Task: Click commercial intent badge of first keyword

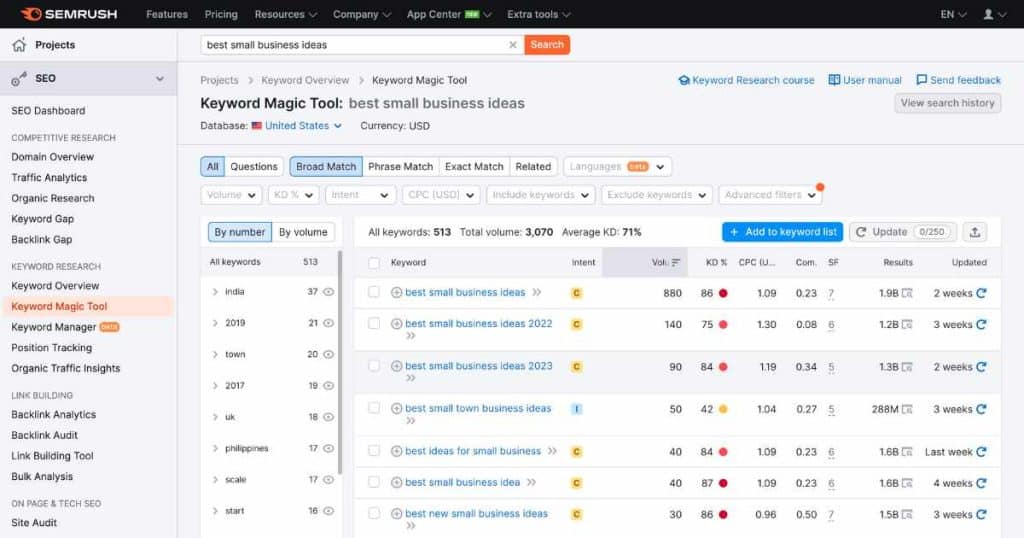Action: click(577, 293)
